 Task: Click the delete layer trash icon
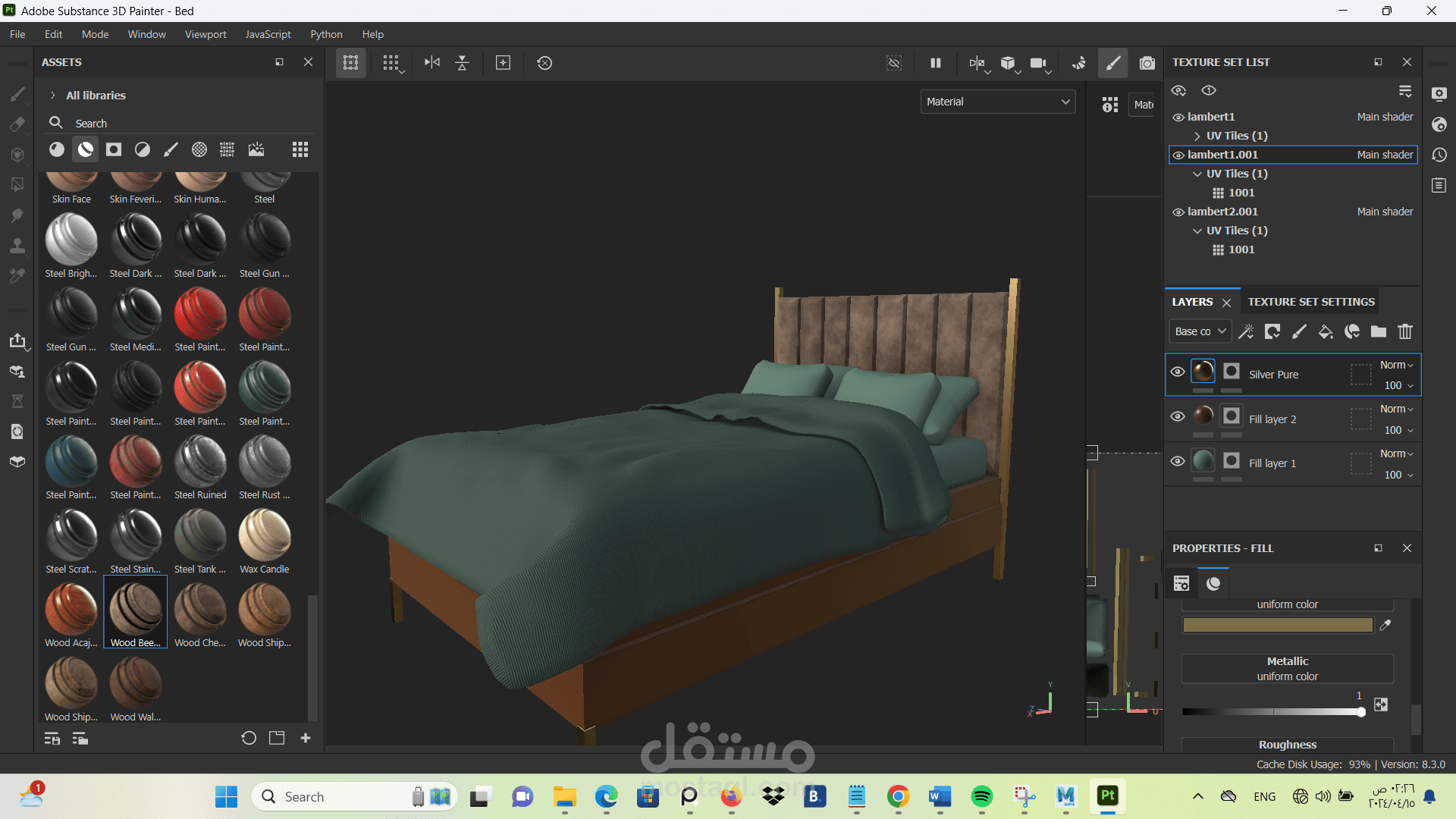(1405, 331)
